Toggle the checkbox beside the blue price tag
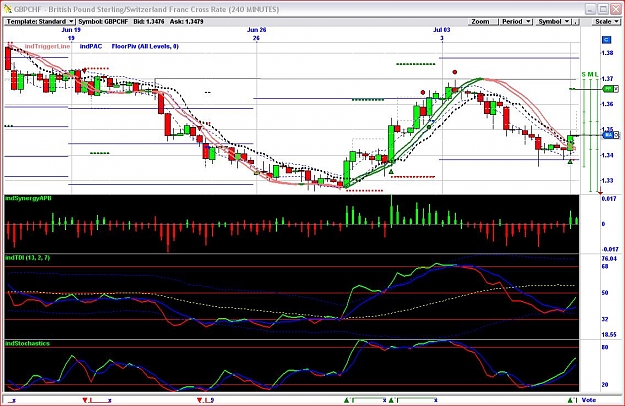This screenshot has width=625, height=406. [x=616, y=135]
